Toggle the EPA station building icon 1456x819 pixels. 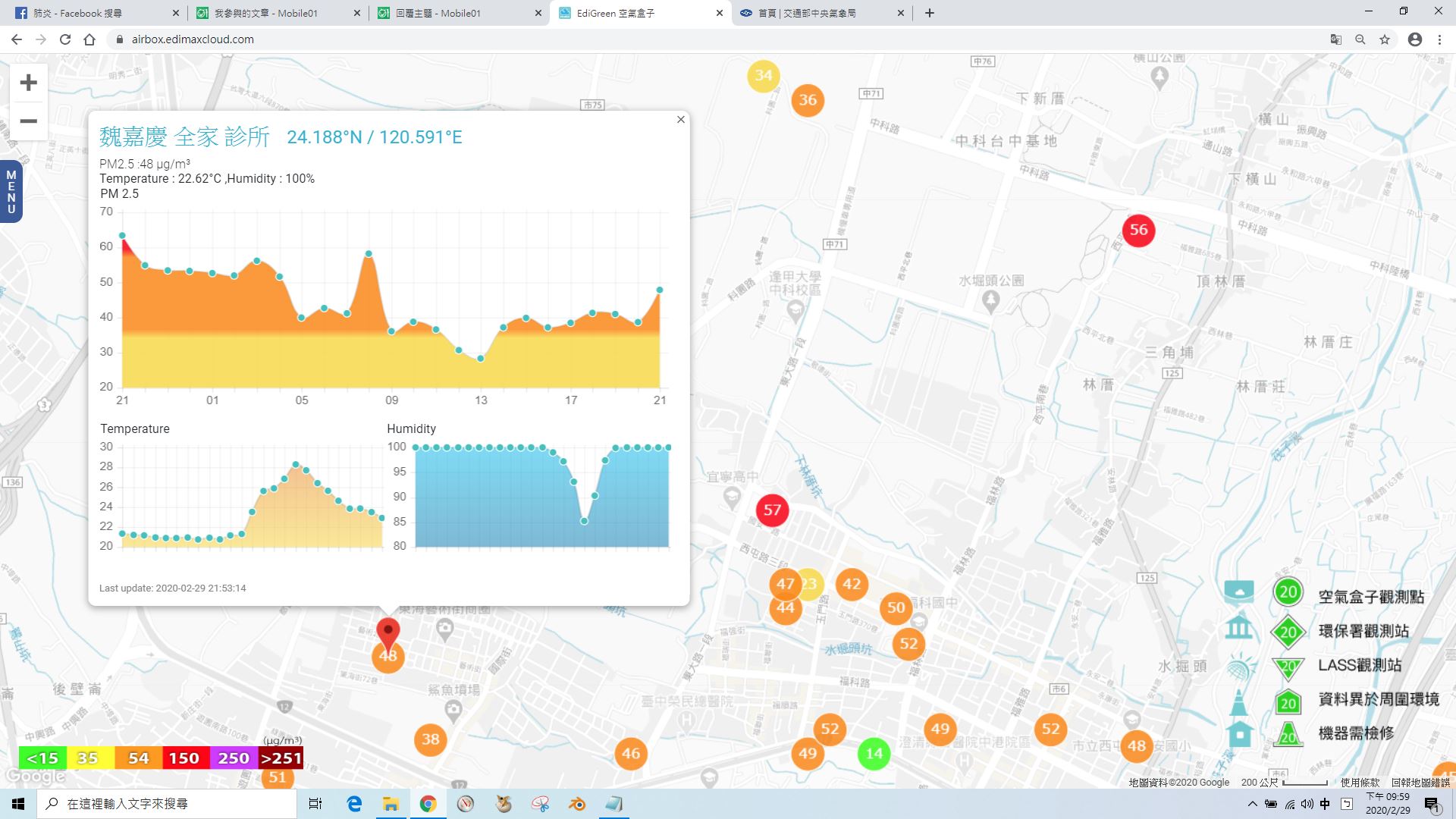(x=1238, y=627)
